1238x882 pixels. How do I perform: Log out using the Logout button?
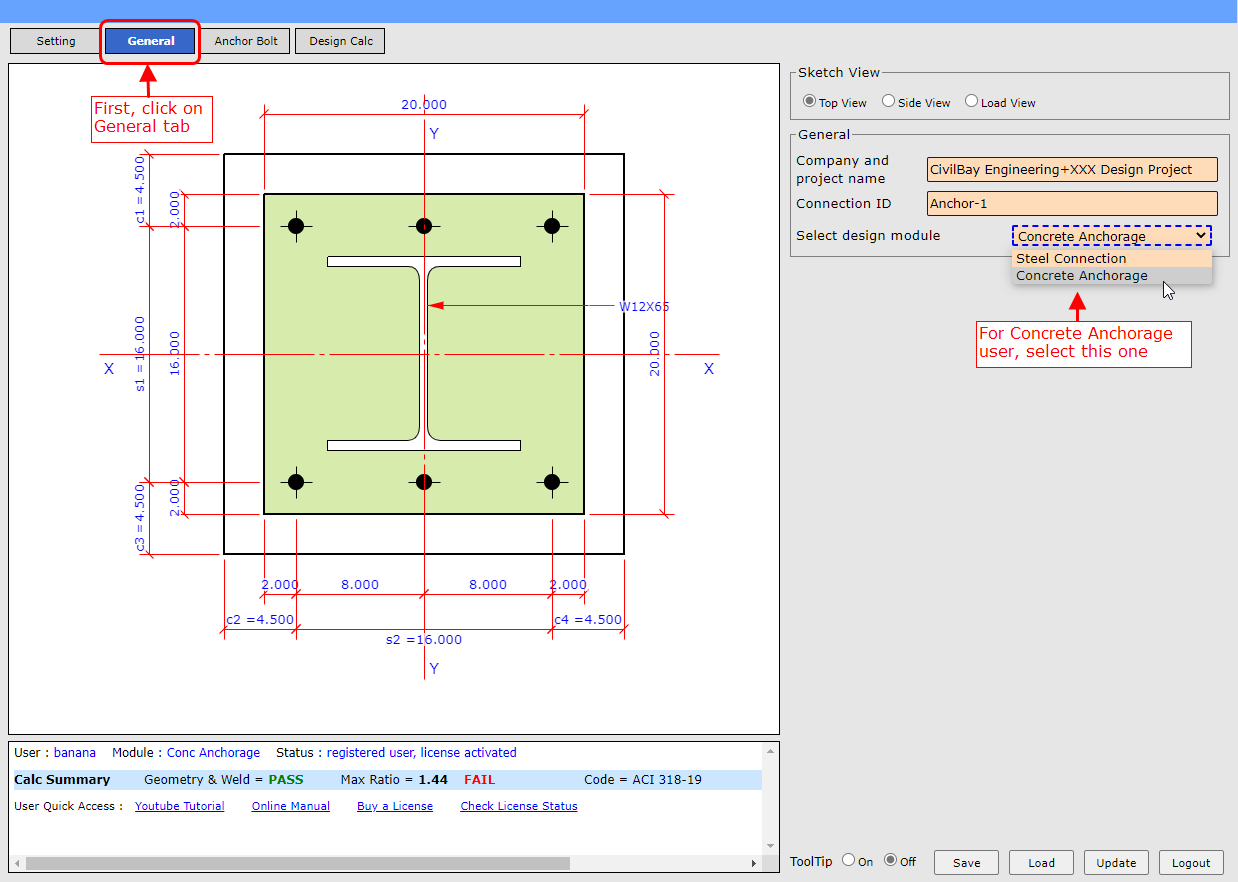pos(1191,863)
